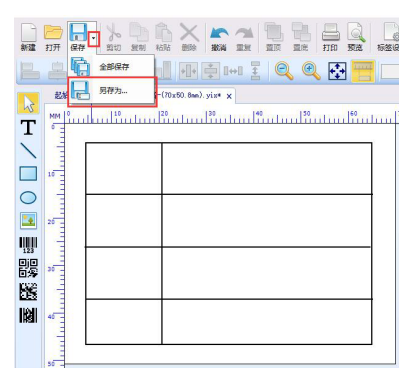This screenshot has width=420, height=382.
Task: Zoom out with the minus magnifier
Action: tap(284, 71)
